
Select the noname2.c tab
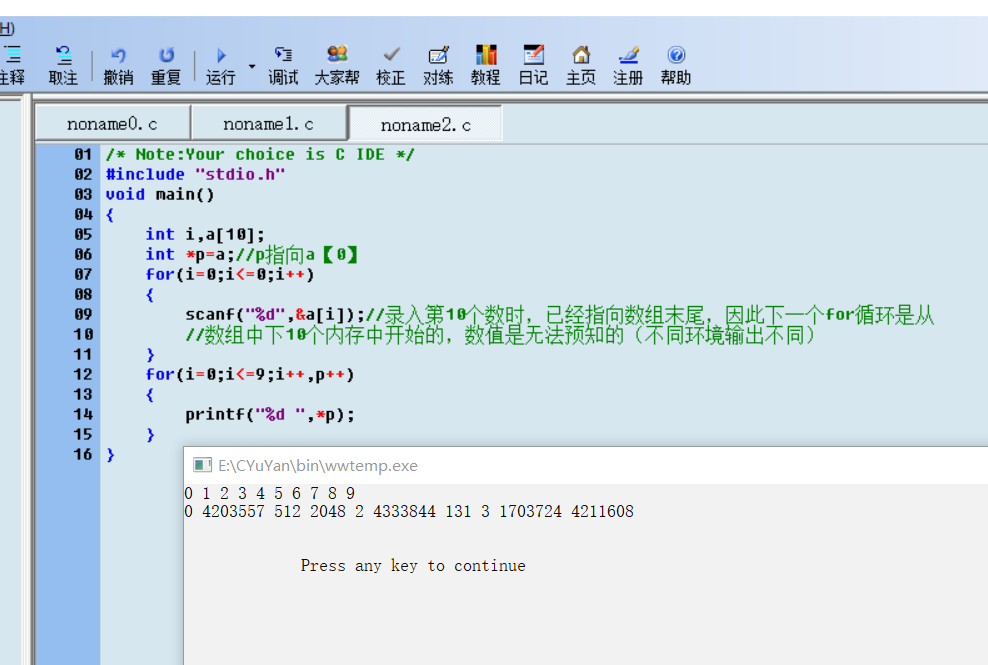click(x=425, y=124)
